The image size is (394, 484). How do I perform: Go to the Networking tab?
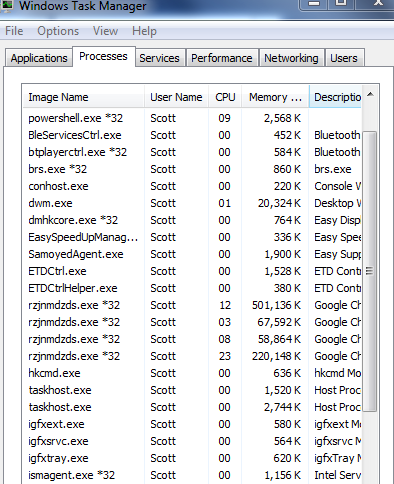(291, 58)
